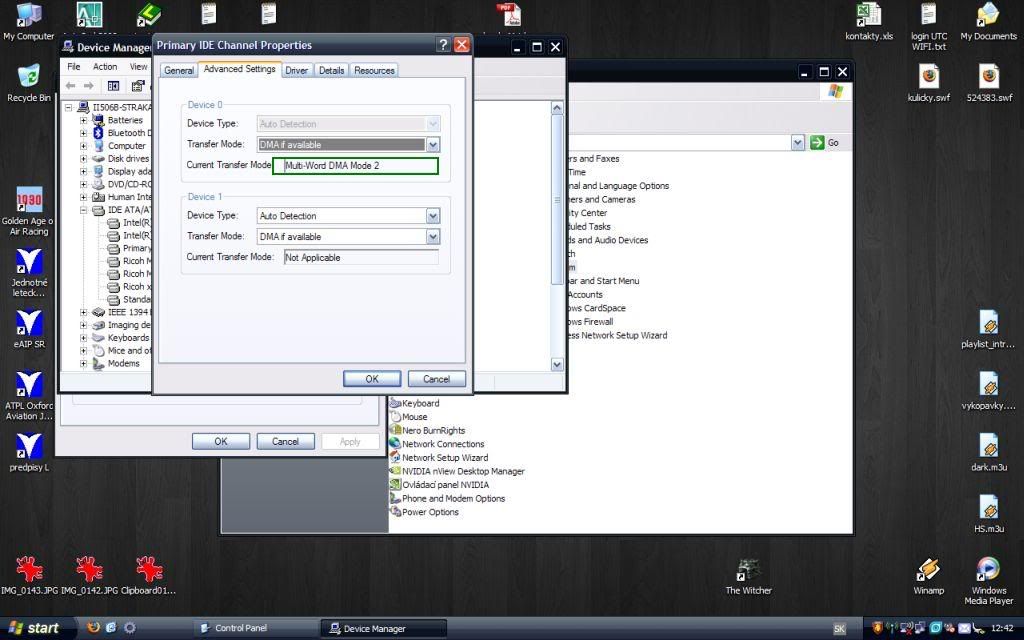Open the Control Panel address bar dropdown
This screenshot has height=640, width=1024.
(x=797, y=142)
